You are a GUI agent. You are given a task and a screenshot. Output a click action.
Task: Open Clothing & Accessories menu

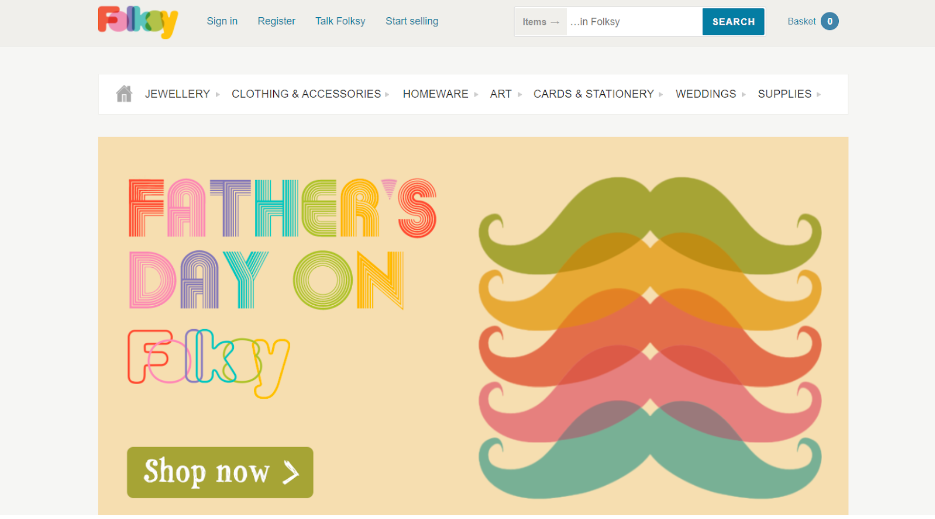(306, 94)
